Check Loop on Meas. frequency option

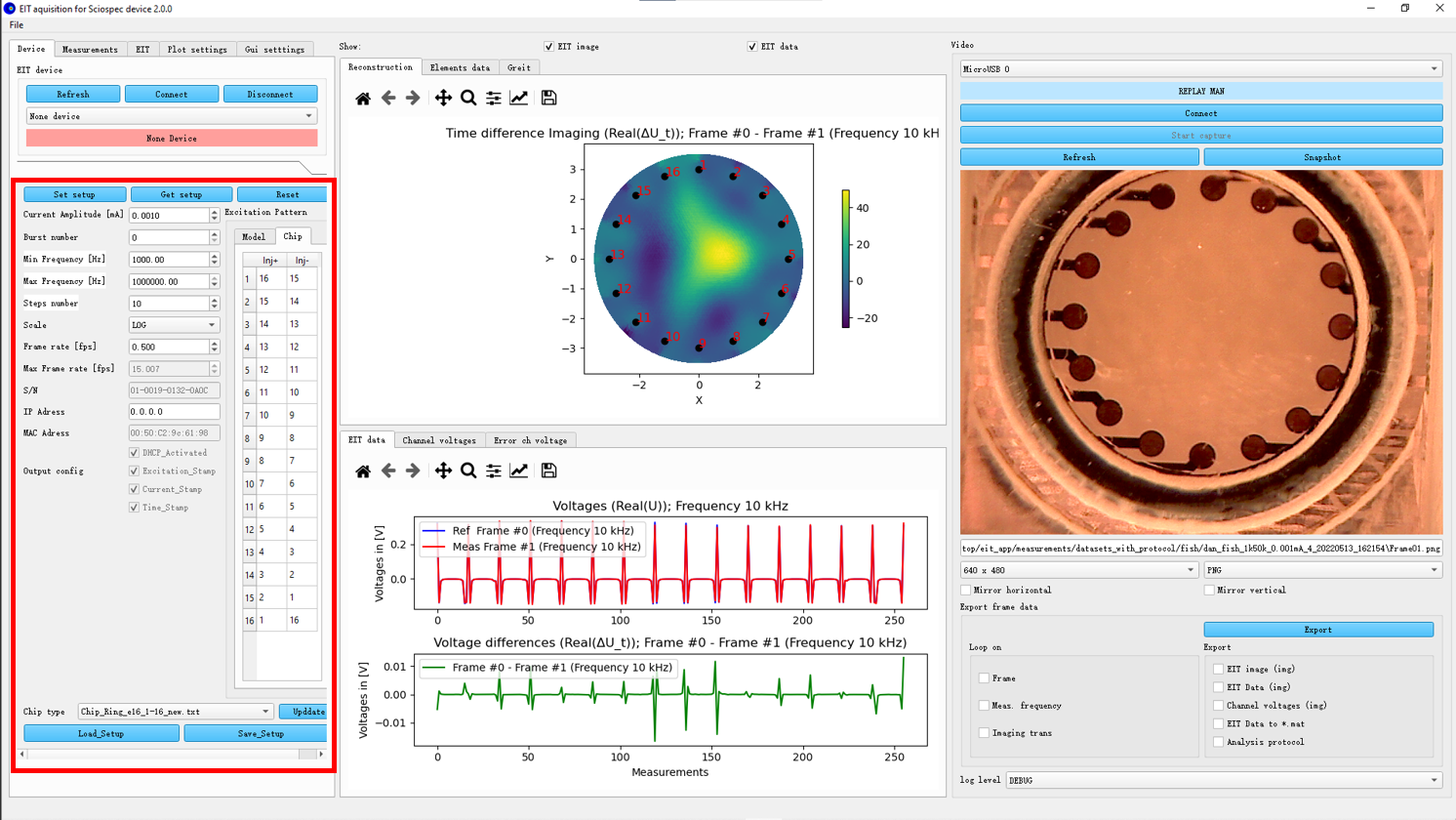pos(984,705)
